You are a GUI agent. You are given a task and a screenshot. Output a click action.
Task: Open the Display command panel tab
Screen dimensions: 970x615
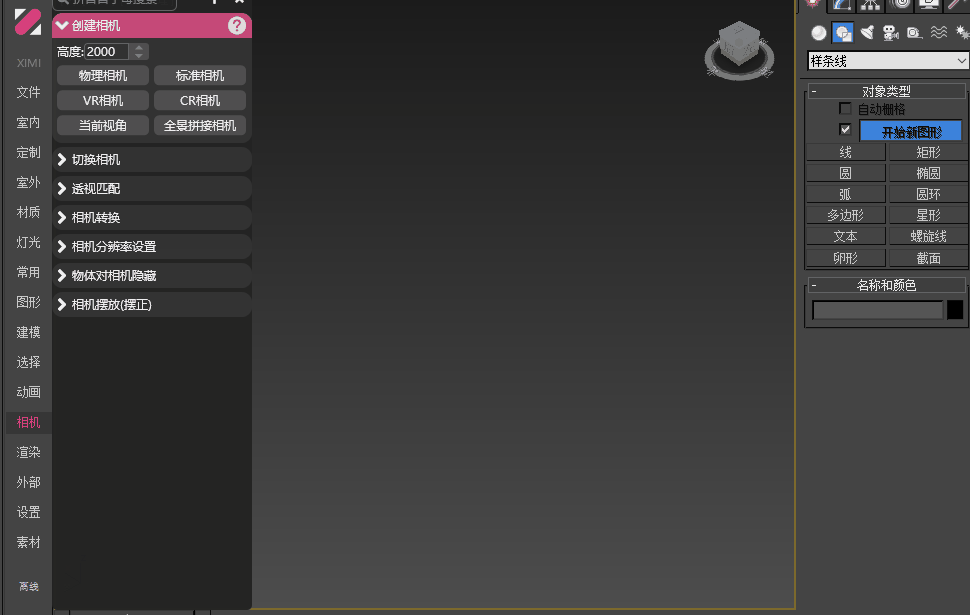tap(929, 5)
